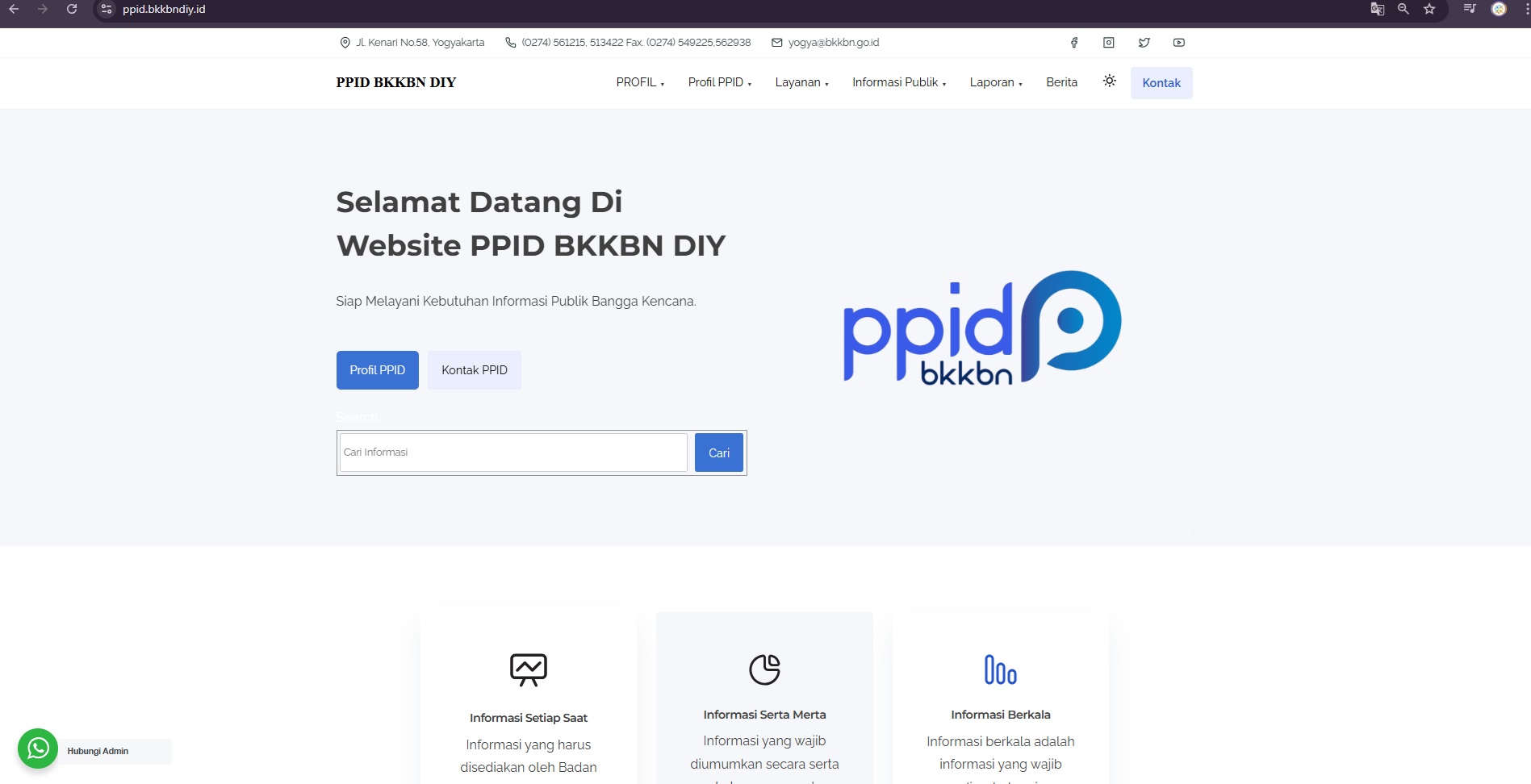Viewport: 1531px width, 784px height.
Task: Click the Hubungi Admin label
Action: pyautogui.click(x=98, y=751)
